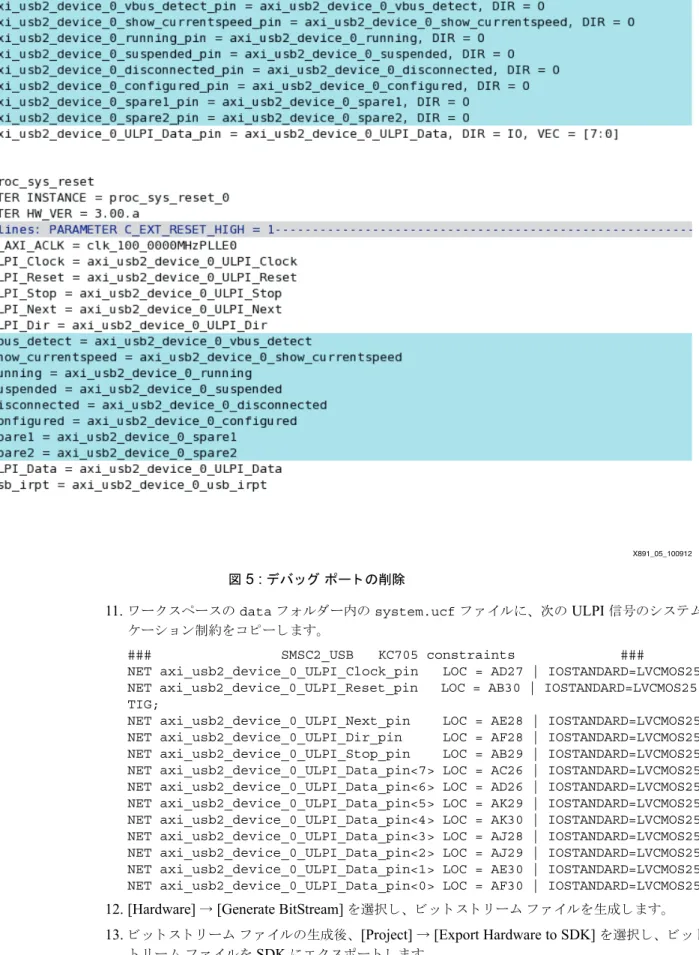Click the ULPI_Data_pin<0> LOC = AF30 constraint
This screenshot has height=955, width=699.
[x=413, y=886]
